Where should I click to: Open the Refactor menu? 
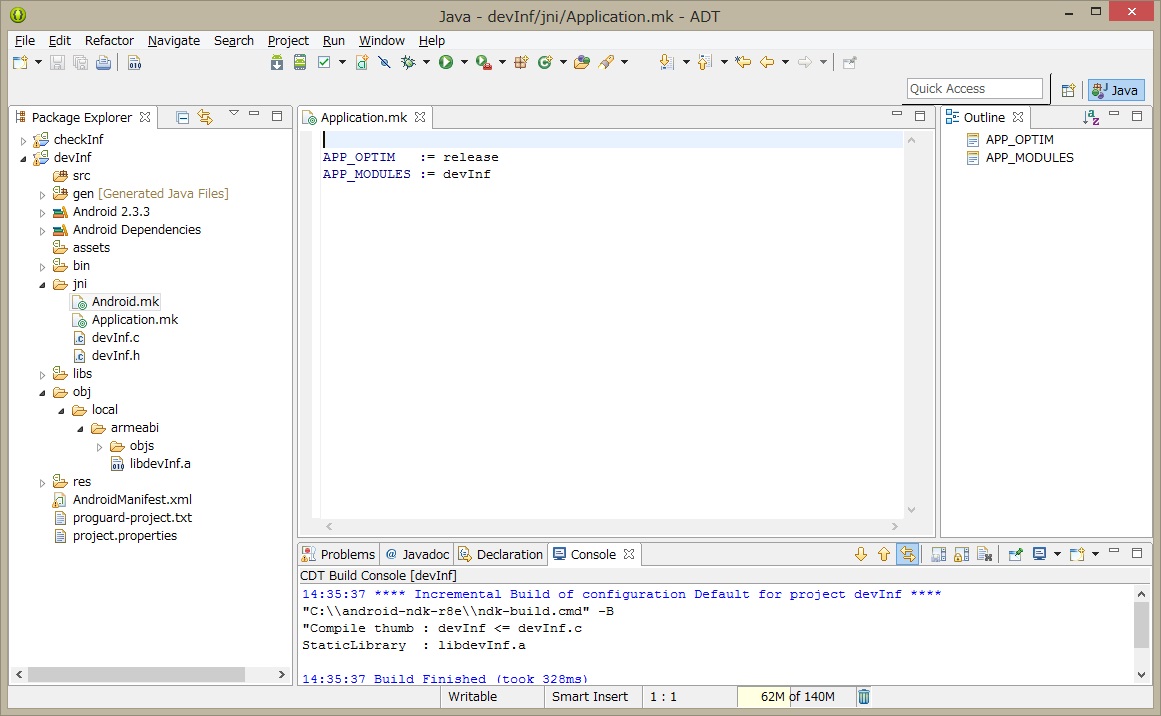109,41
